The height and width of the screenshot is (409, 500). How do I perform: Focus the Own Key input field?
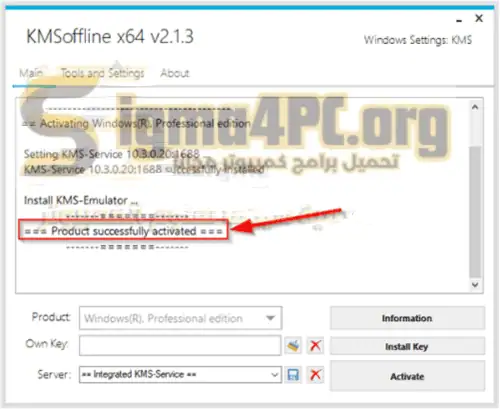coord(180,345)
